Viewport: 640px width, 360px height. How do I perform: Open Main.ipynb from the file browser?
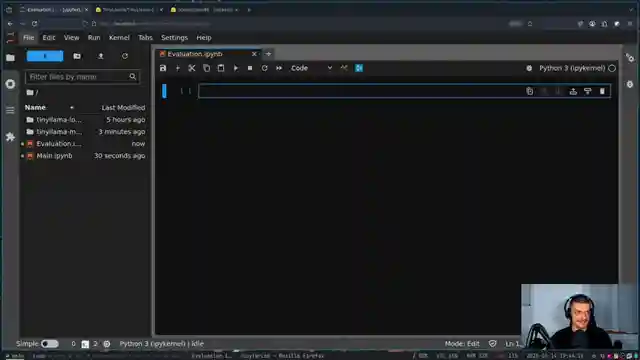(x=54, y=156)
